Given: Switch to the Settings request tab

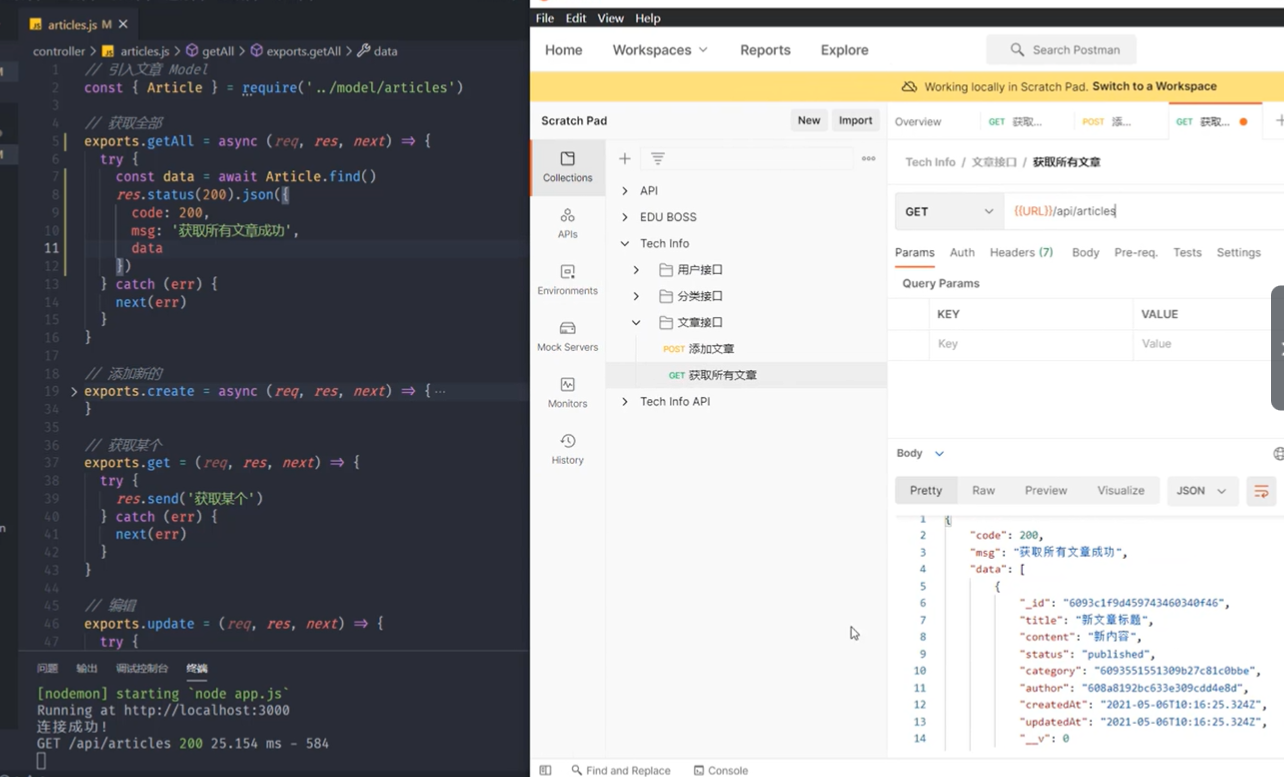Looking at the screenshot, I should [x=1238, y=253].
